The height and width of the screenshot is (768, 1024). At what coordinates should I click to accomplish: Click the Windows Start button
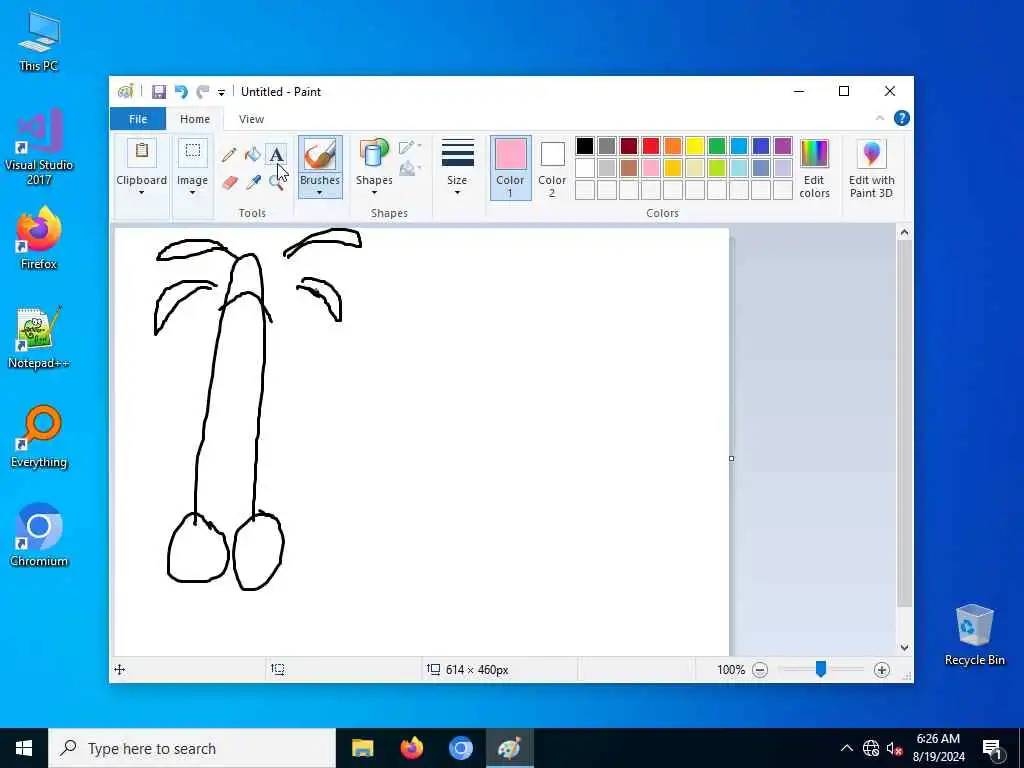(x=24, y=748)
